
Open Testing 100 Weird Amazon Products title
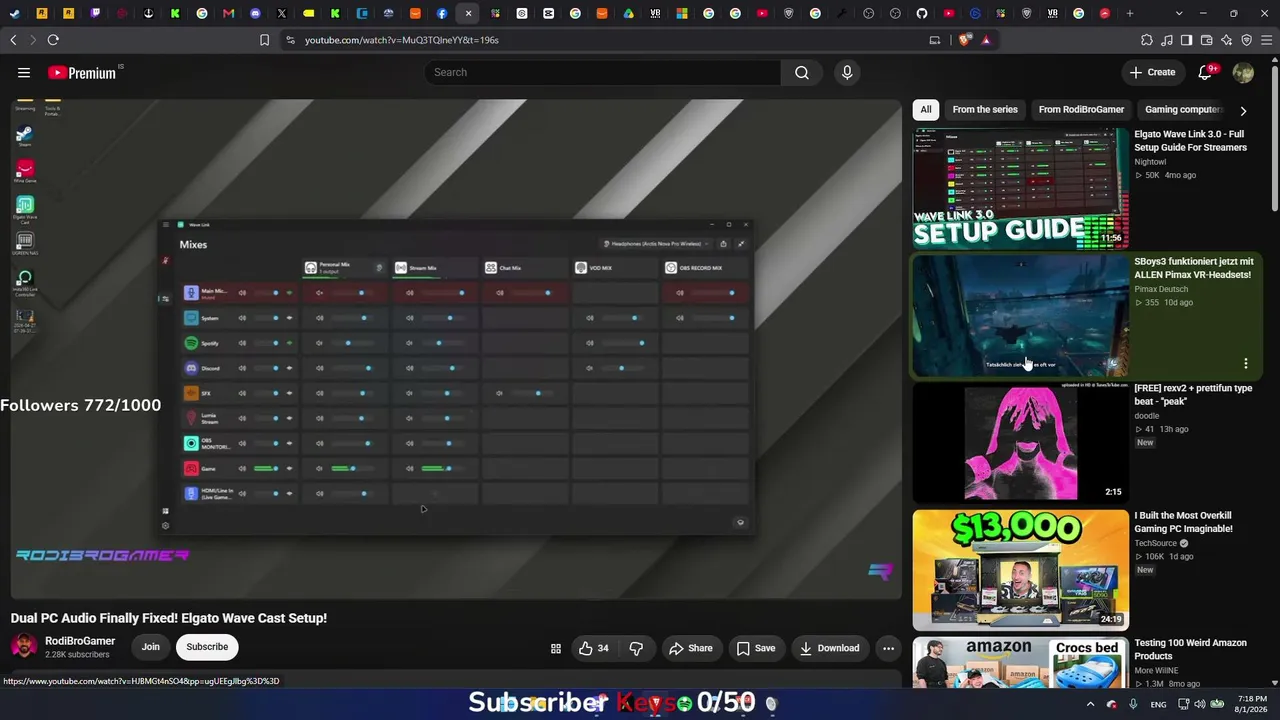[1190, 649]
